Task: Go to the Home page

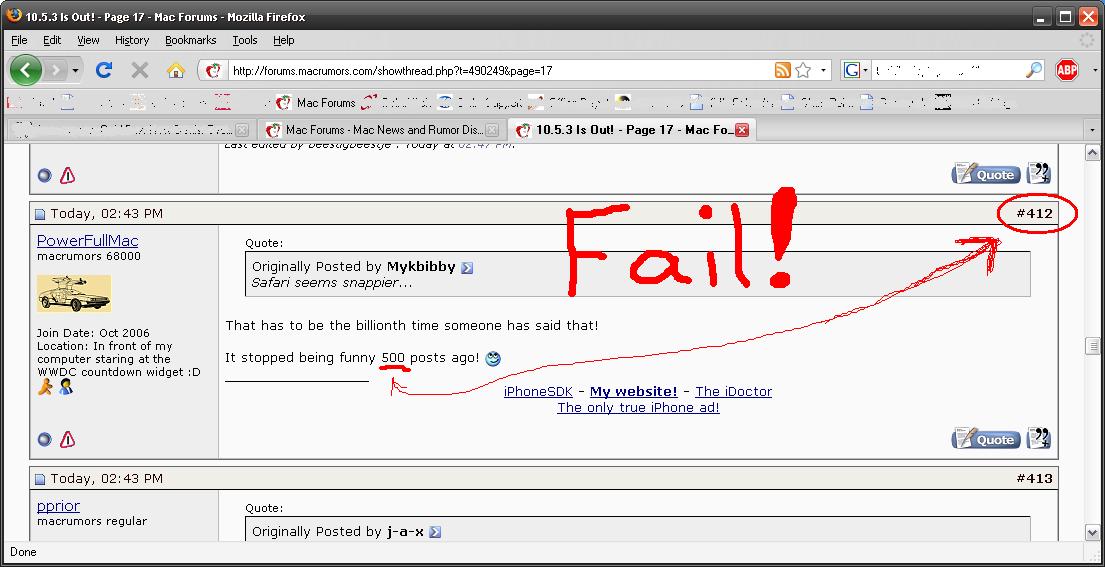Action: click(x=175, y=70)
